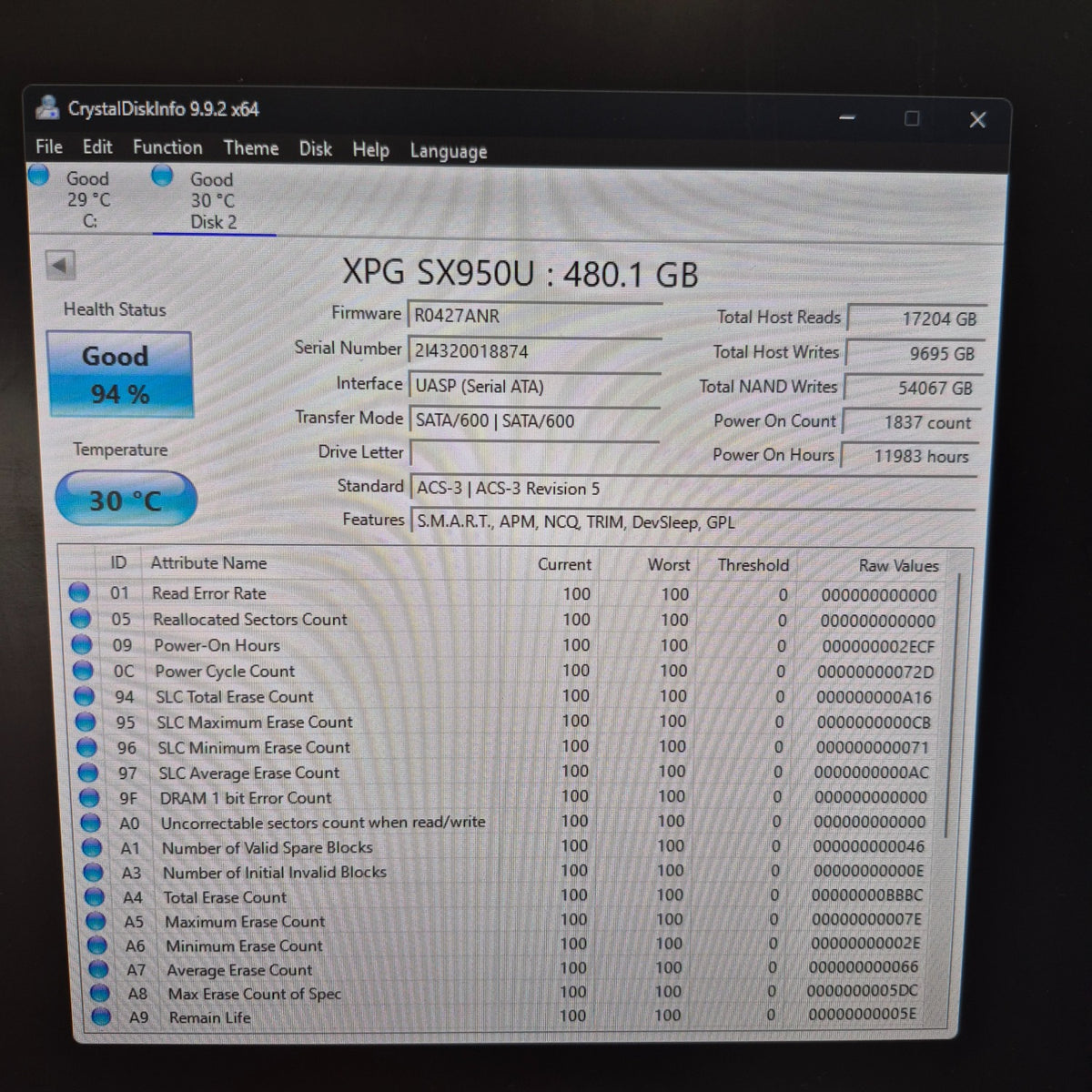Click the Features field
This screenshot has width=1092, height=1092.
693,522
